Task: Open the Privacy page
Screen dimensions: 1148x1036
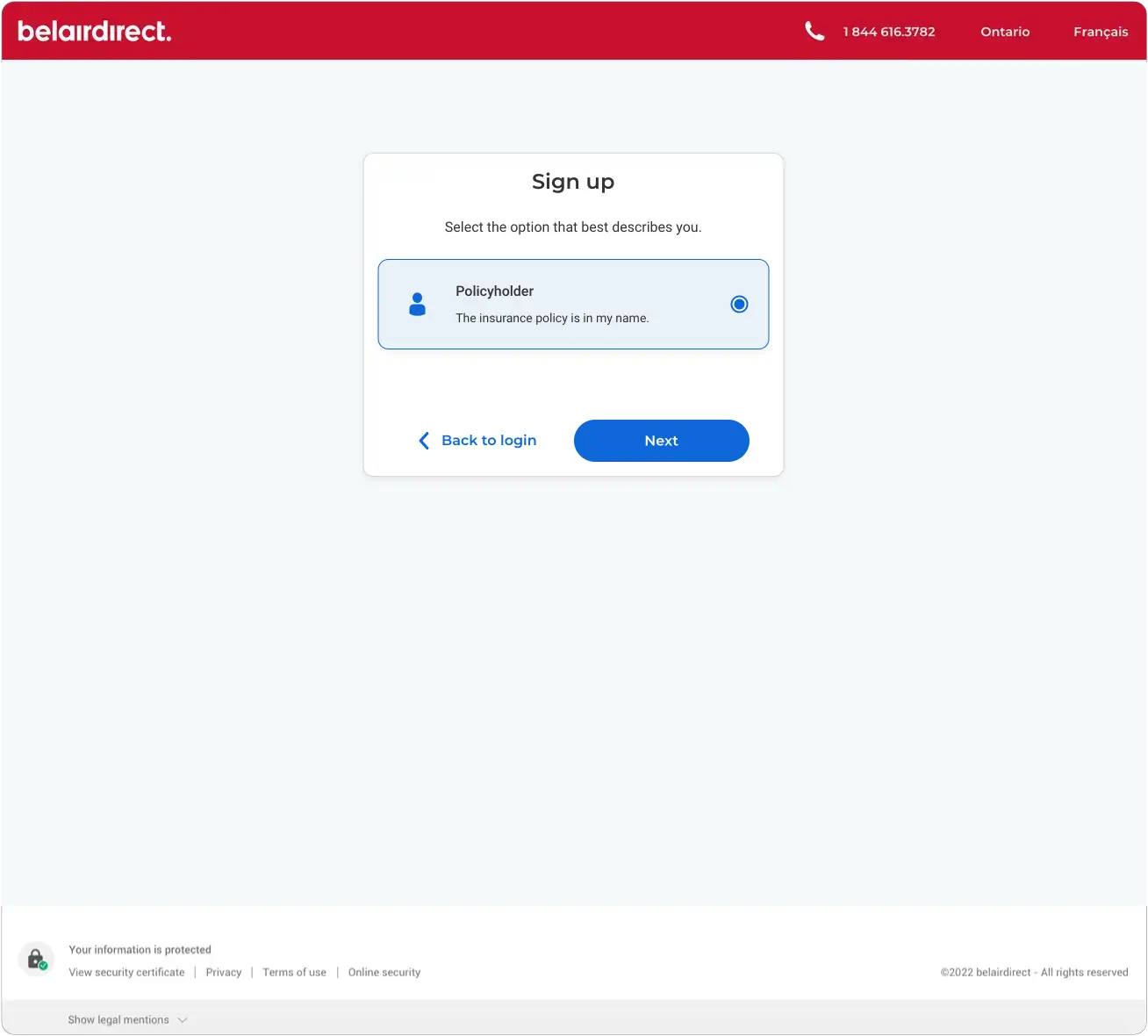Action: tap(223, 972)
